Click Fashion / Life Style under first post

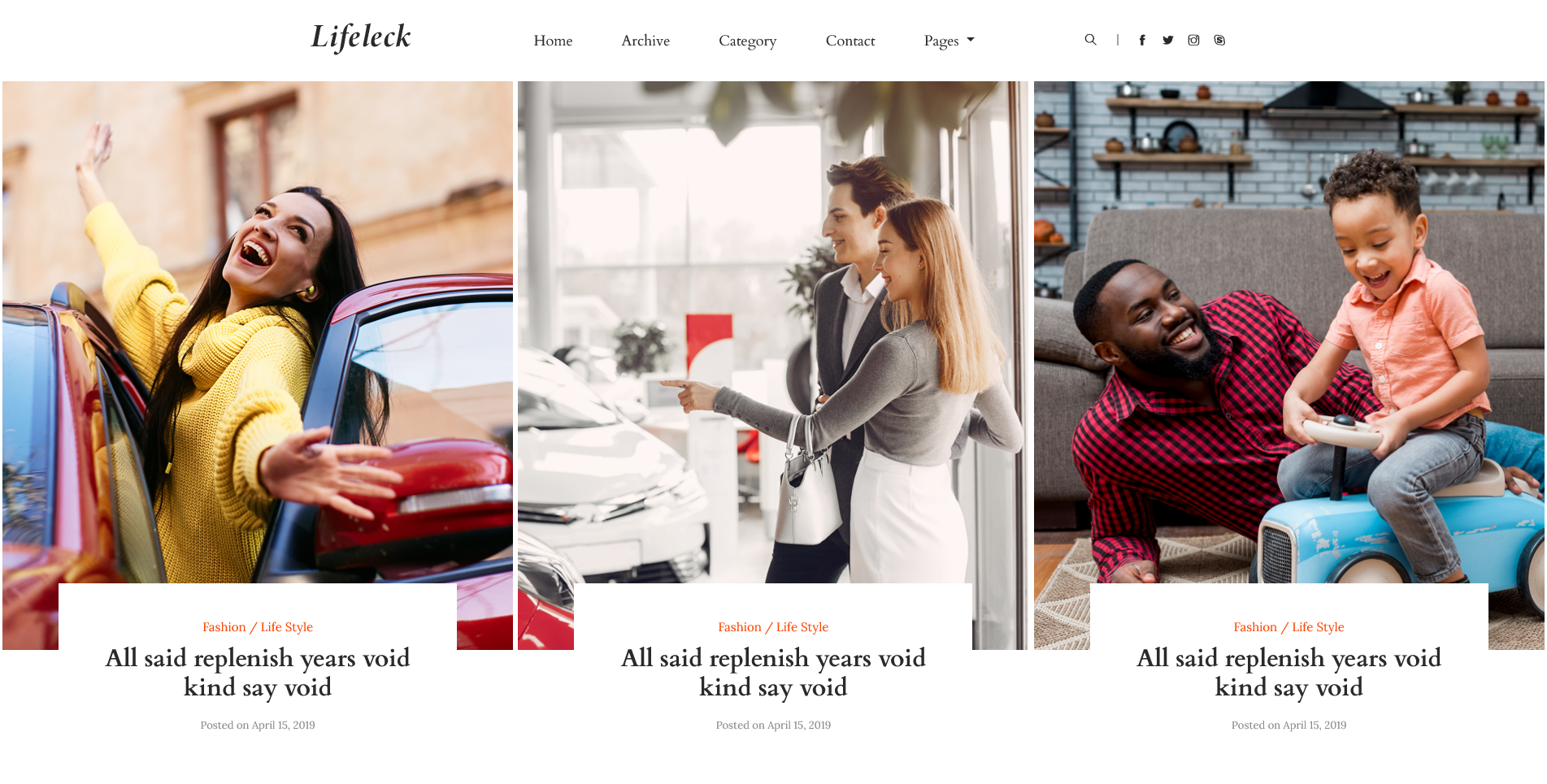point(258,627)
